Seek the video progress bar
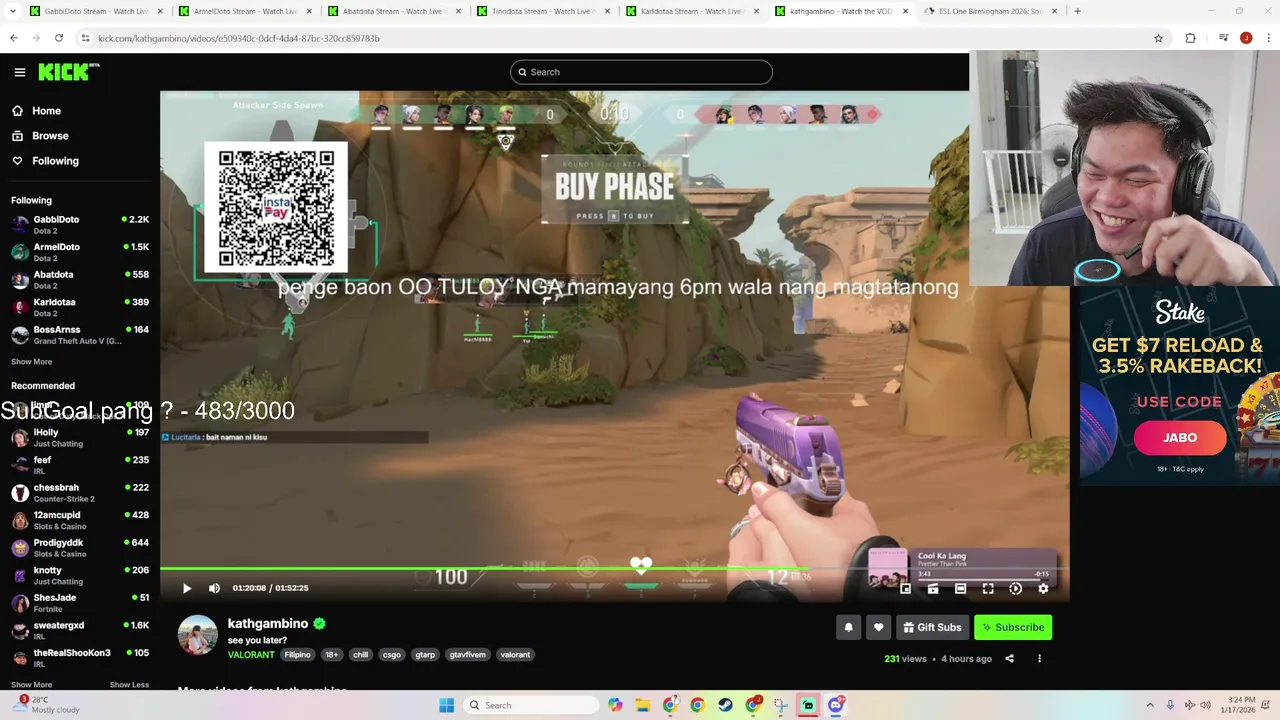Screen dimensions: 1280x720 (x=614, y=568)
